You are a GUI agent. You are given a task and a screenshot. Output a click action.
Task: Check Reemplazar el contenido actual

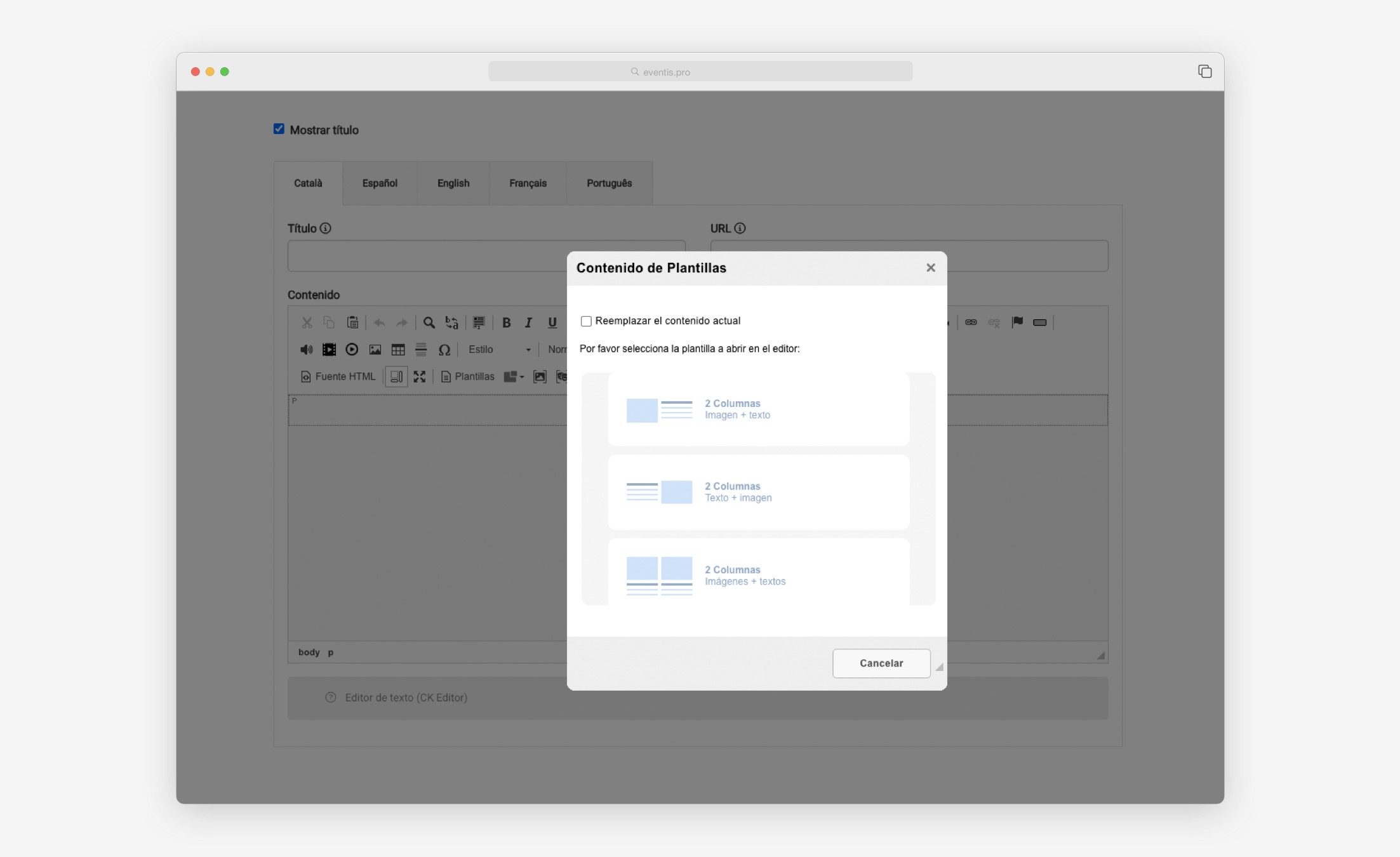(586, 321)
